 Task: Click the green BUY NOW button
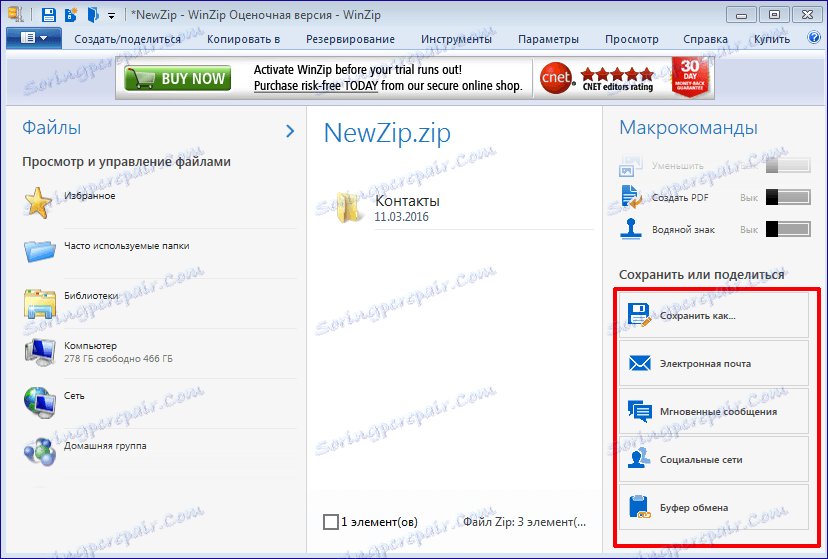178,79
